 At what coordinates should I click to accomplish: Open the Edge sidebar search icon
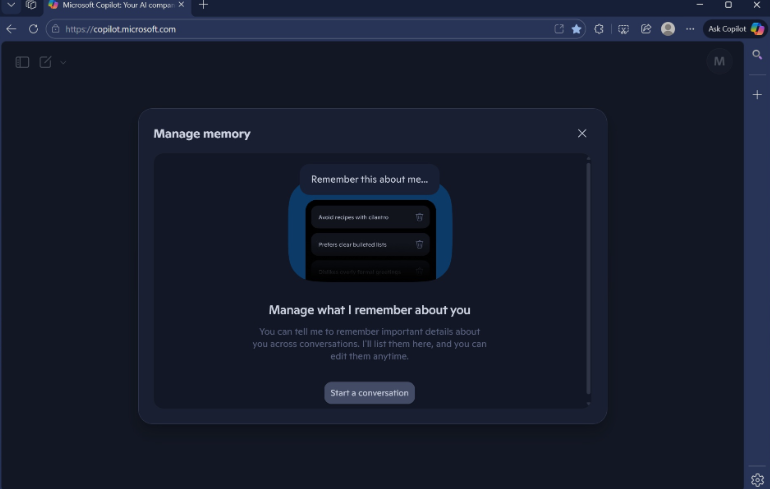pyautogui.click(x=757, y=55)
